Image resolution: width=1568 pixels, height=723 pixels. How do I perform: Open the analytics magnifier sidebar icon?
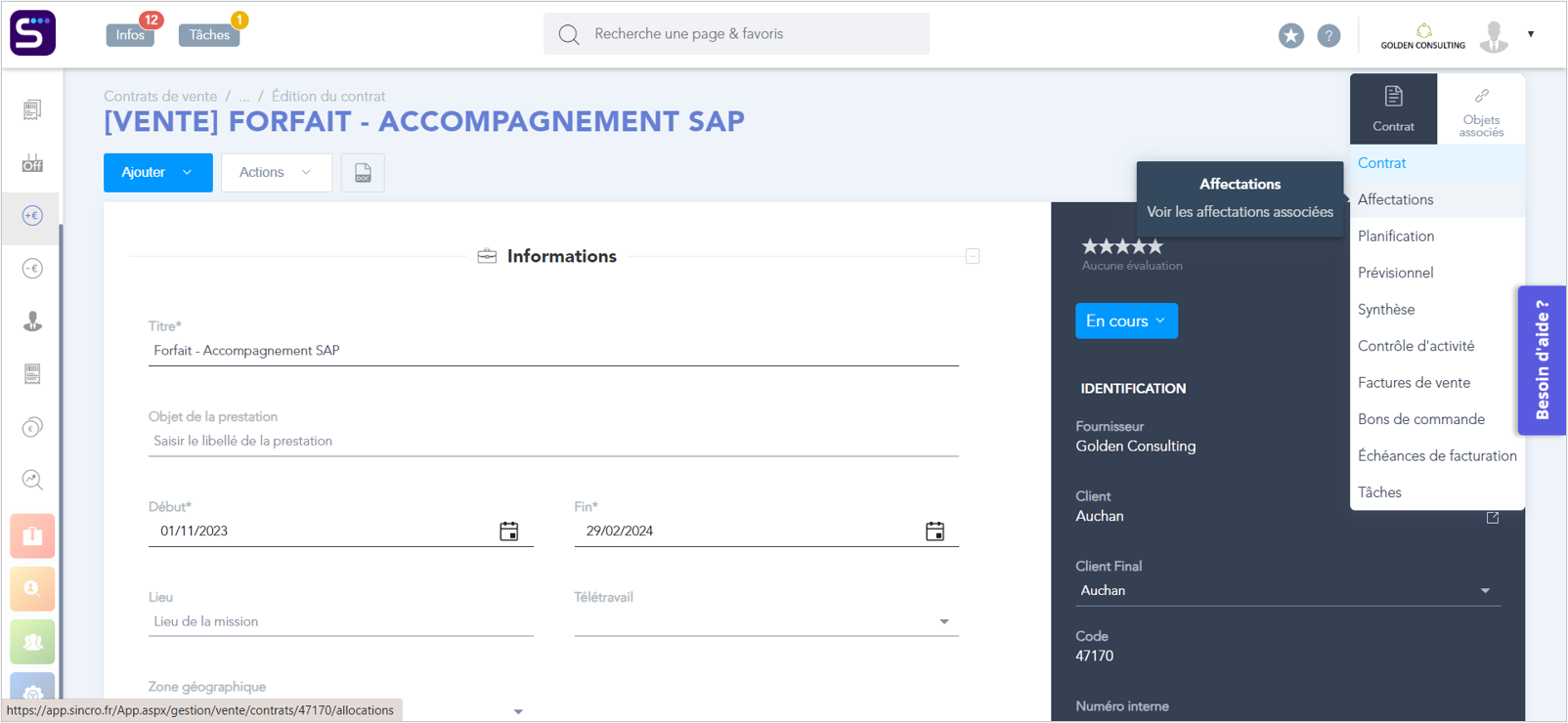32,480
